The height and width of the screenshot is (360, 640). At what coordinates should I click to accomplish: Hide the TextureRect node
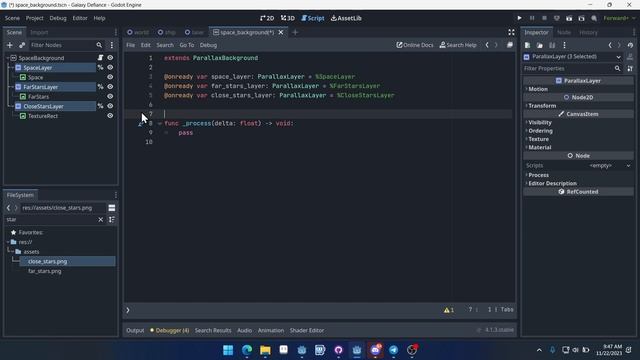click(110, 116)
